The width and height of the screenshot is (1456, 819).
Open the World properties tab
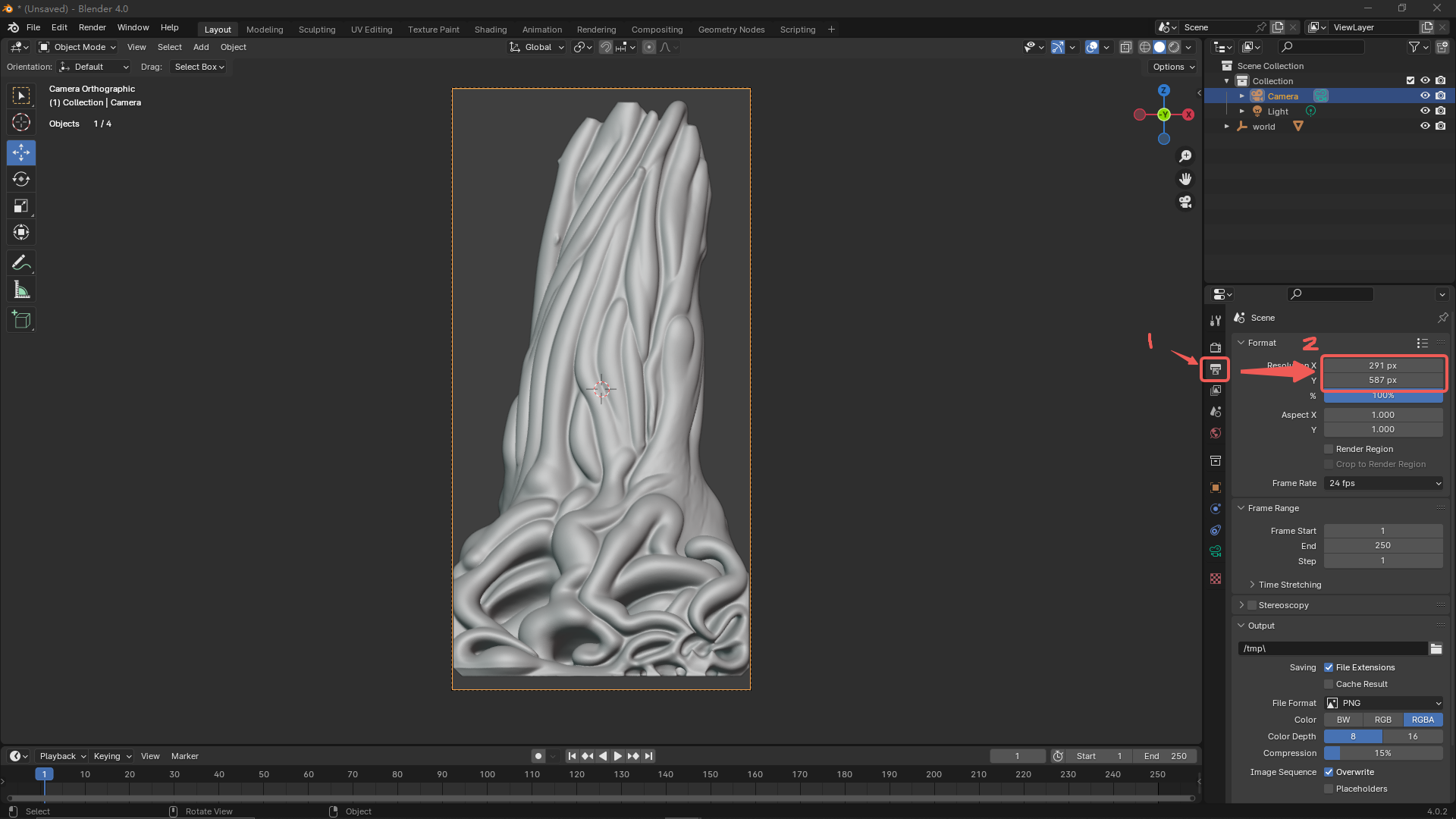(1216, 433)
